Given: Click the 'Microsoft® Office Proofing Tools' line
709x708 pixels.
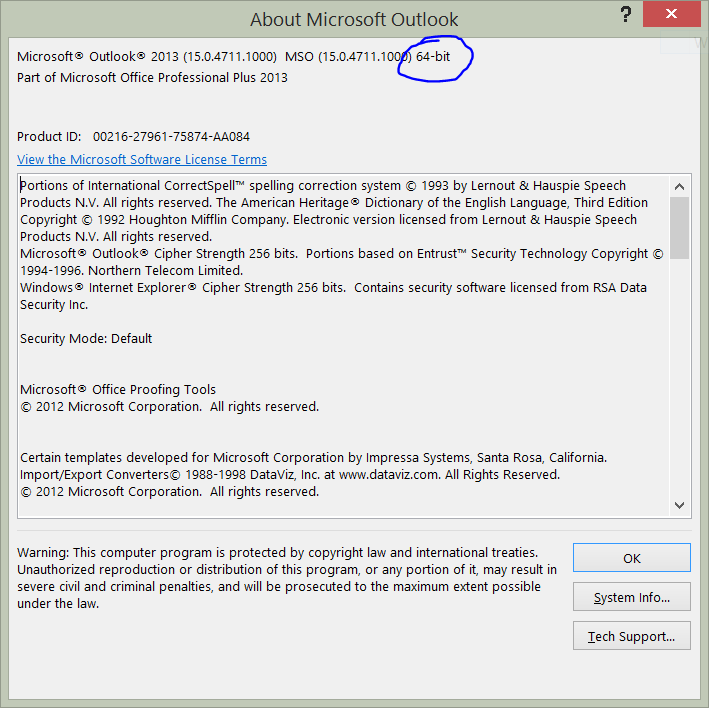Looking at the screenshot, I should [118, 390].
